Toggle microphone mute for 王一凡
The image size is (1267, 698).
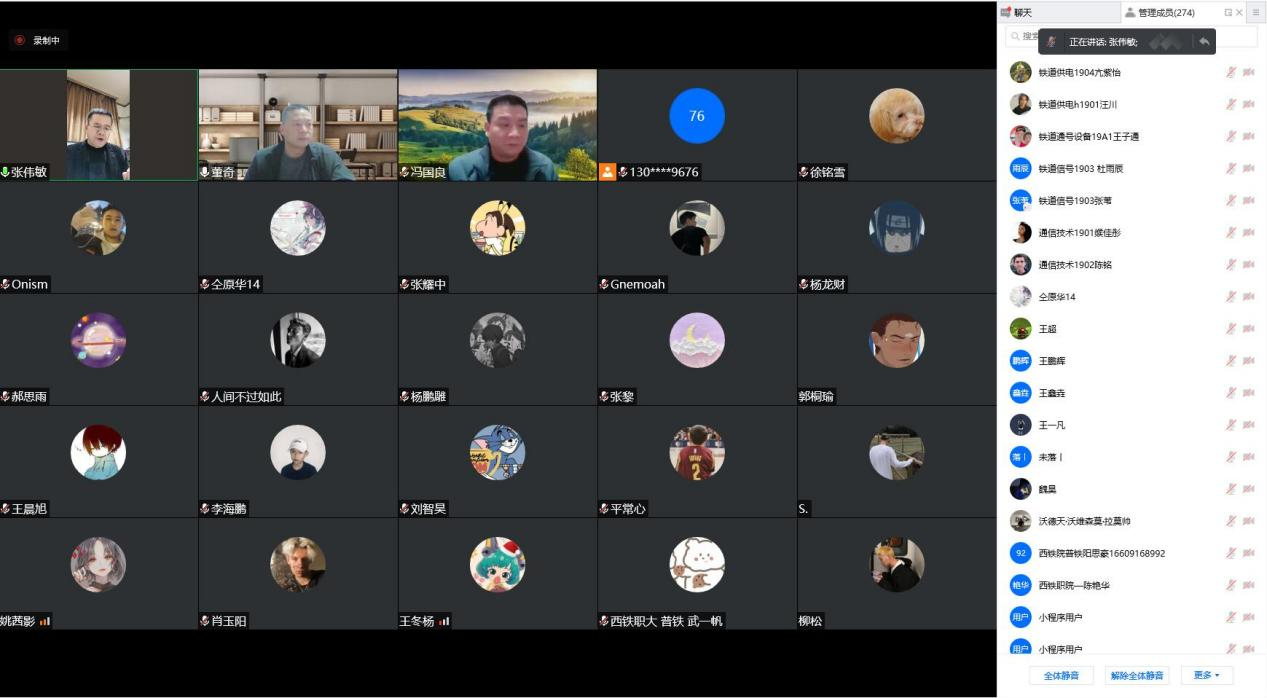coord(1231,425)
